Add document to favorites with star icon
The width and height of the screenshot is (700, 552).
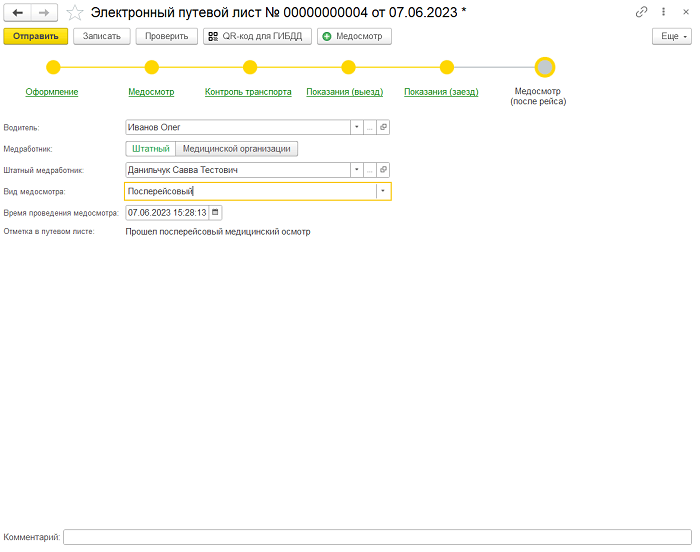point(75,12)
